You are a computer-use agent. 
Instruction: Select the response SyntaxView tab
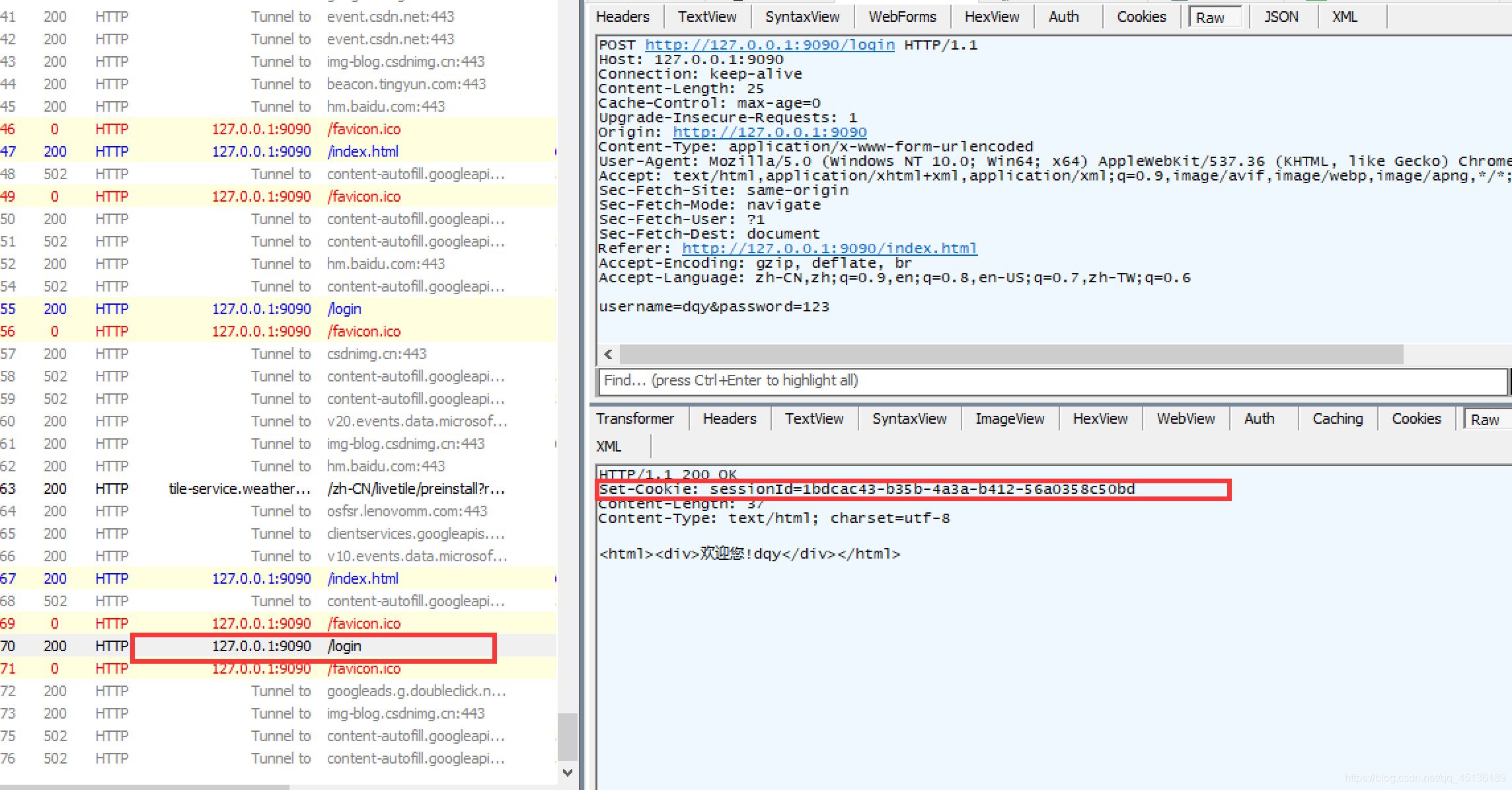(909, 418)
